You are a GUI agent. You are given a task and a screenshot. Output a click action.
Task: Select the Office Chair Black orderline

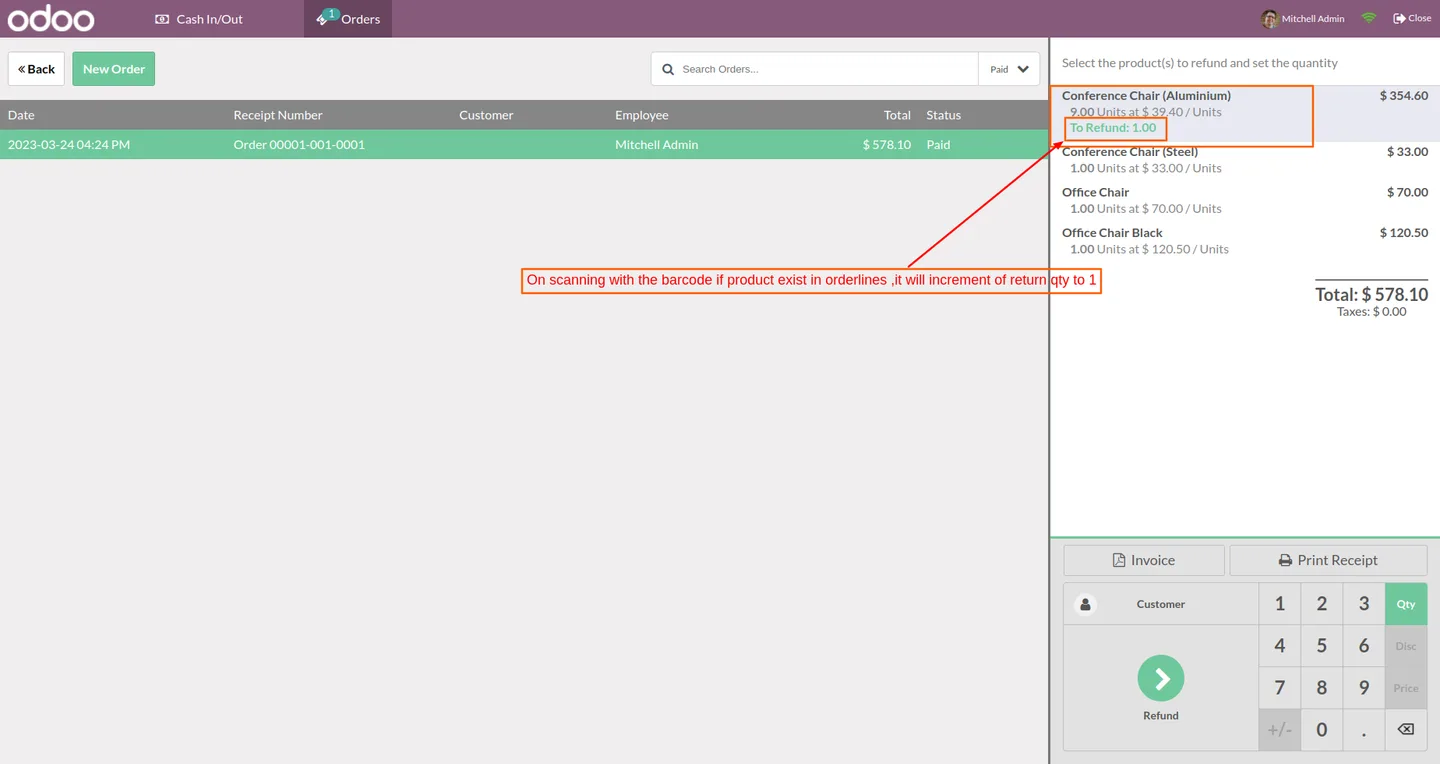1245,241
